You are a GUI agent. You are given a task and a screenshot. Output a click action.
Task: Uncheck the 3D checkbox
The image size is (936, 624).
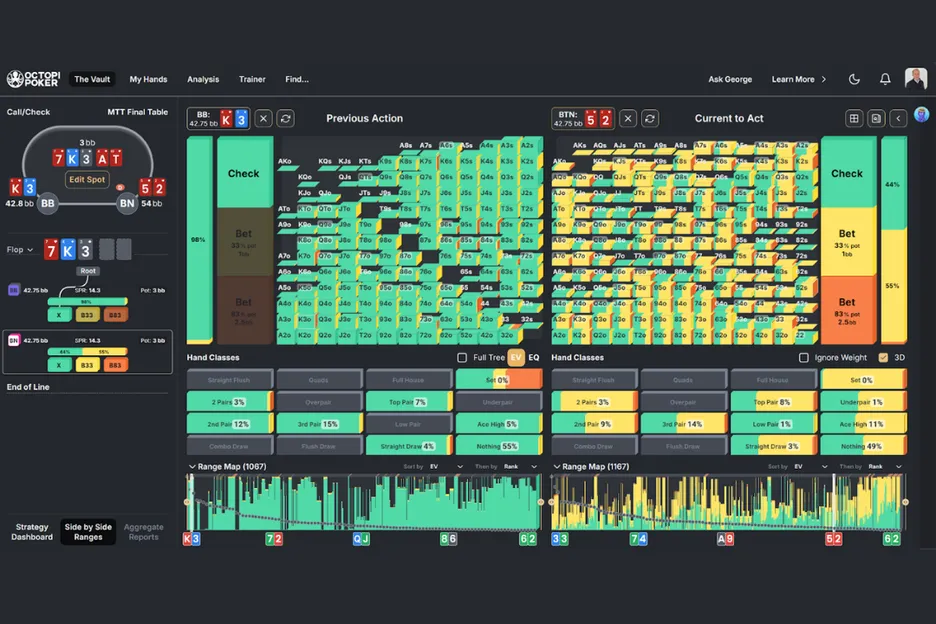pyautogui.click(x=882, y=357)
